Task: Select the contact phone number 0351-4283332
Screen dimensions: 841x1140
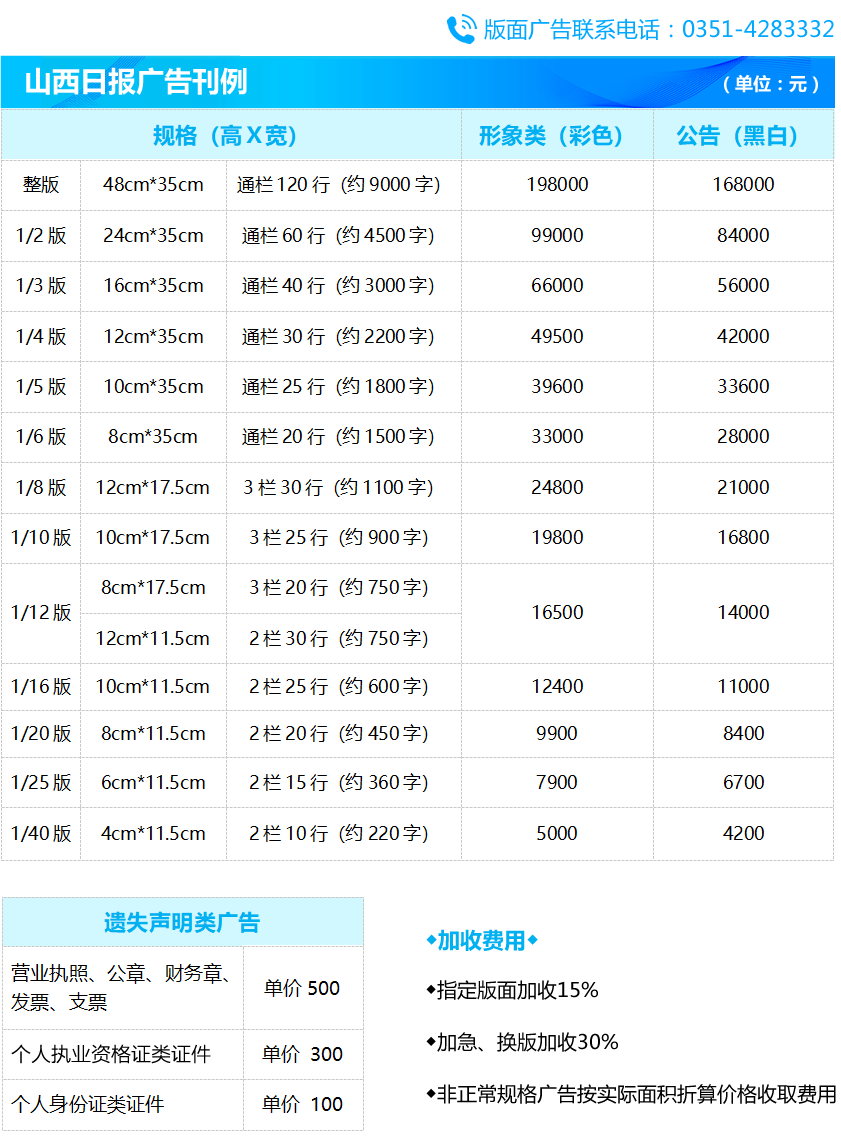Action: tap(758, 29)
